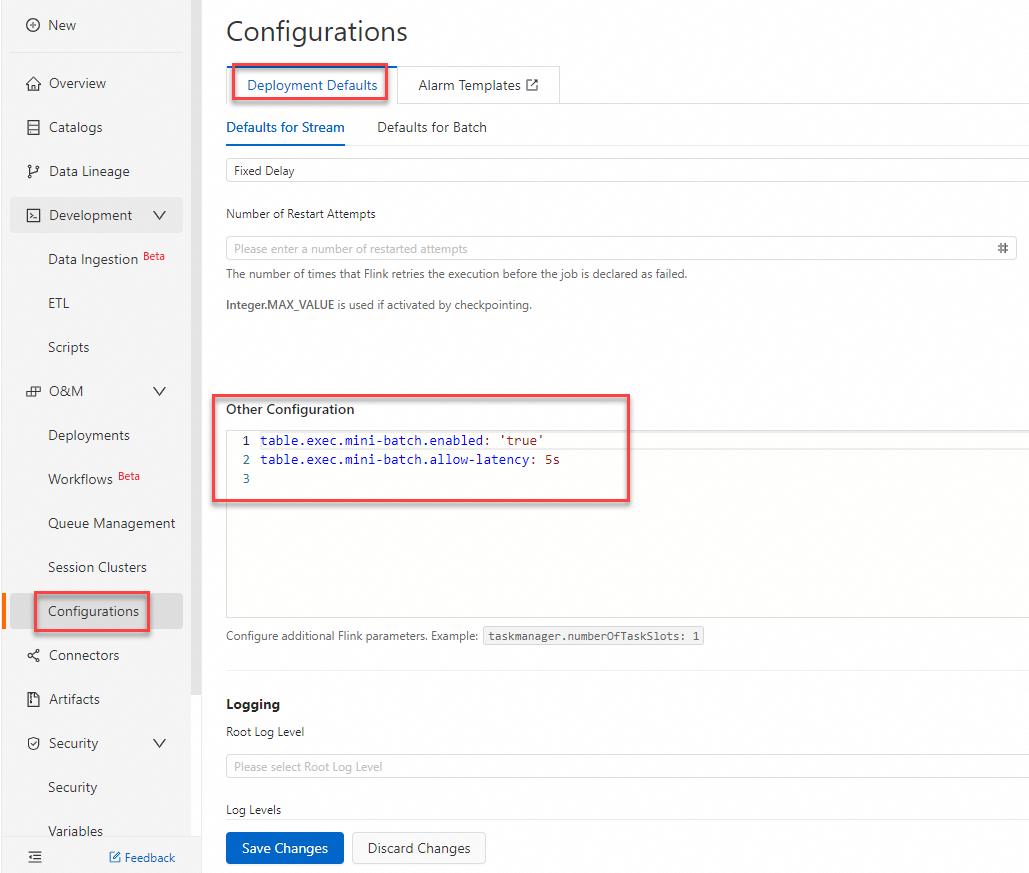
Task: Collapse sidebar using bottom menu icon
Action: (35, 857)
